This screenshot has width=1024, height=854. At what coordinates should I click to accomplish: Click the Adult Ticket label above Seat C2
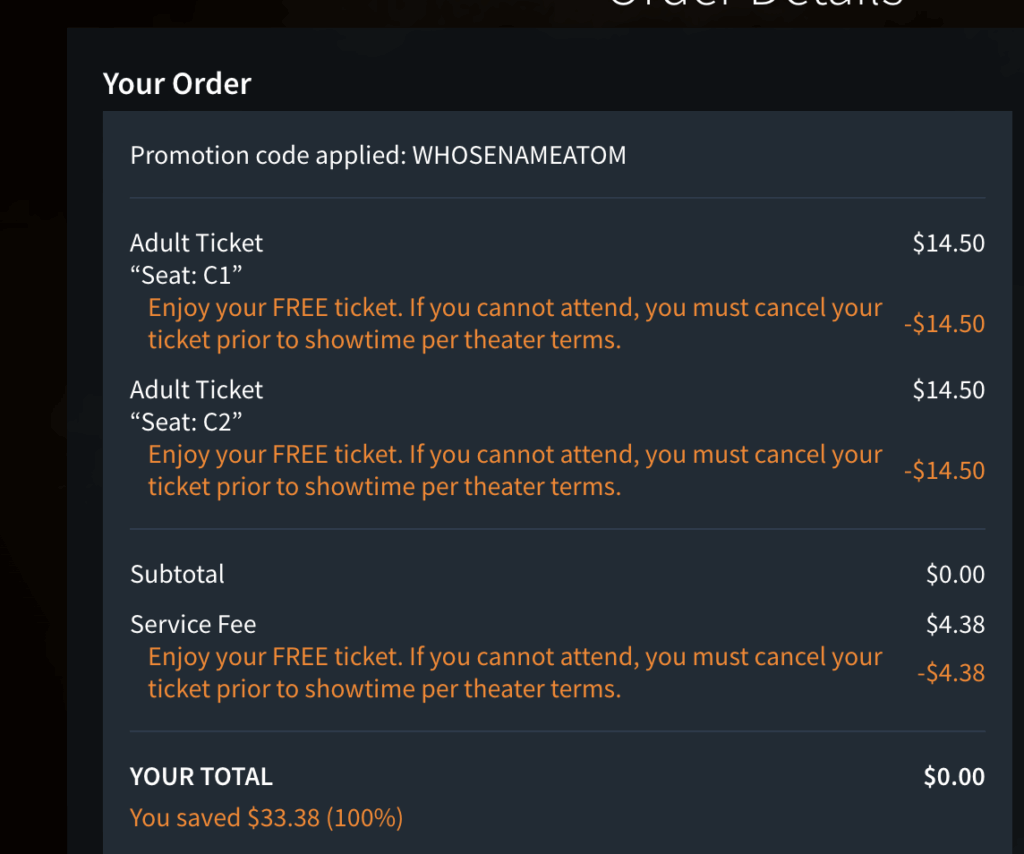(197, 390)
